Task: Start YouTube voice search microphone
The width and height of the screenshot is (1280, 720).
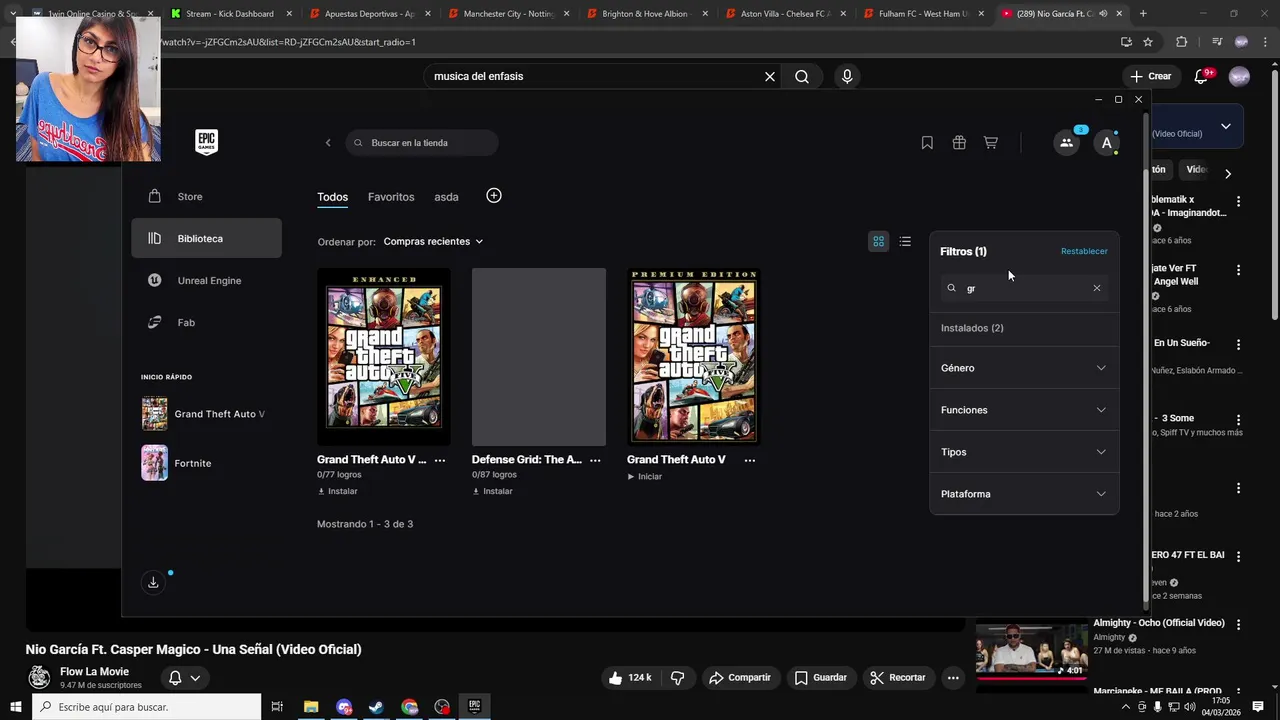Action: tap(847, 77)
